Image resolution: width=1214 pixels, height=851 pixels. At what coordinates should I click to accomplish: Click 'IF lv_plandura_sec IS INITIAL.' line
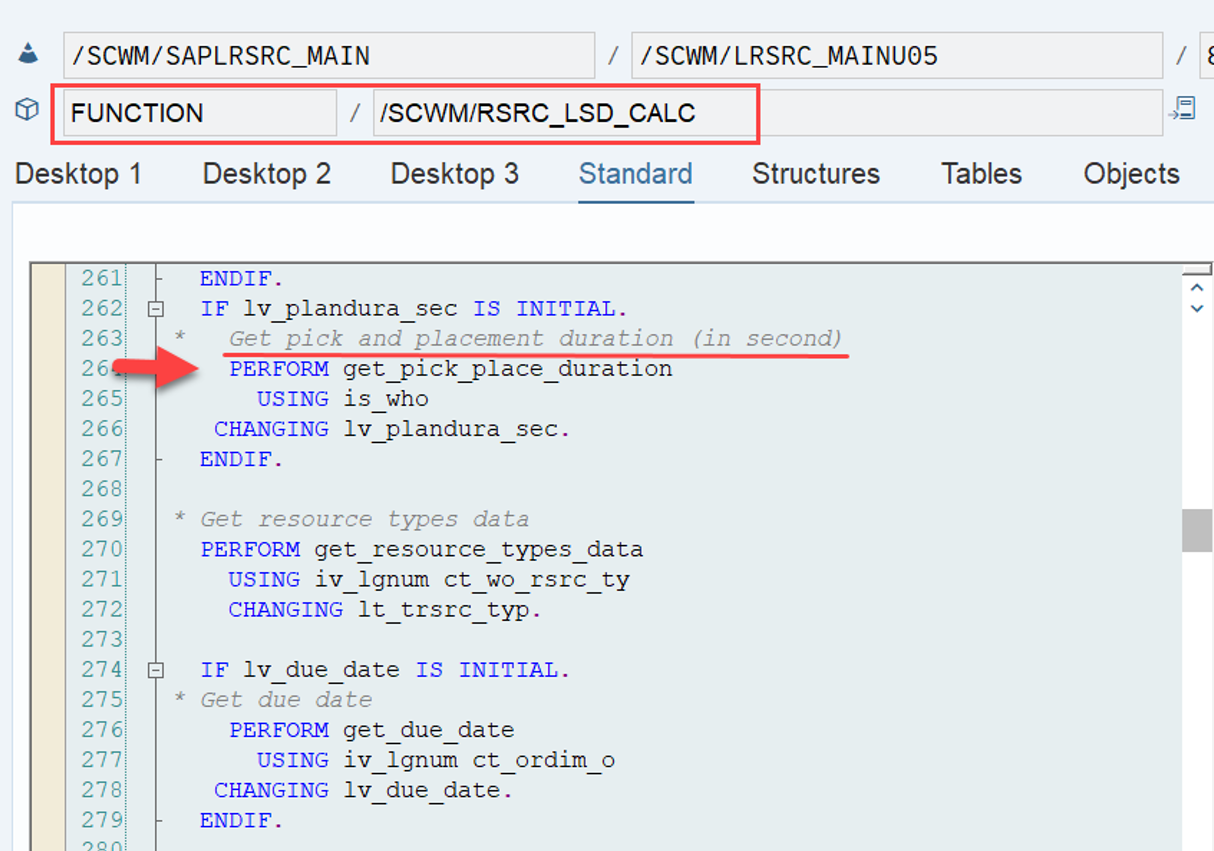[414, 308]
